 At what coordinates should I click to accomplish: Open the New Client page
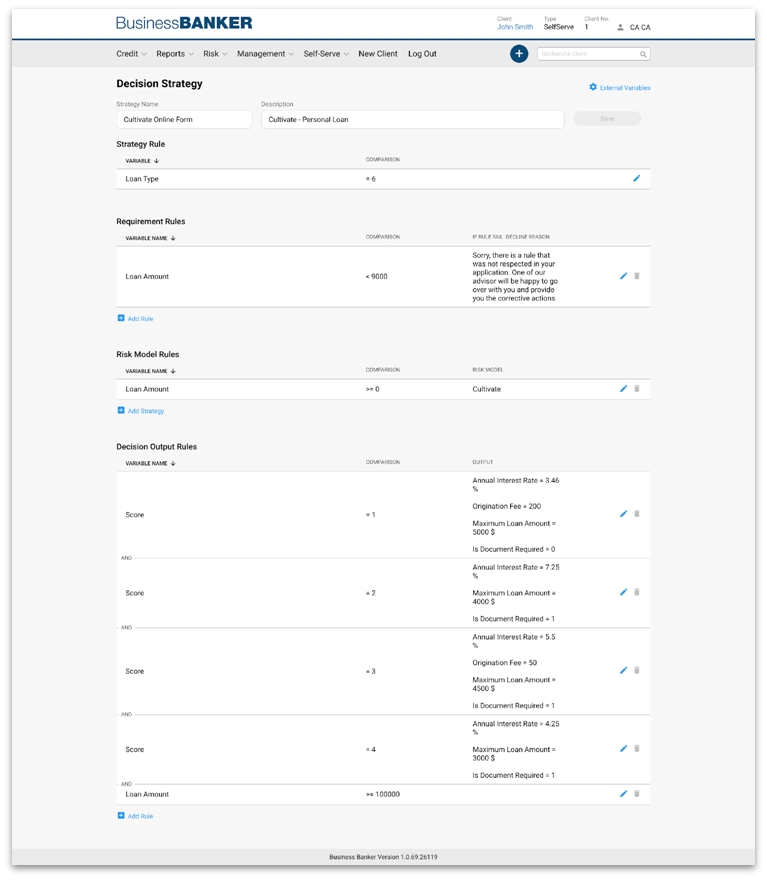click(378, 54)
